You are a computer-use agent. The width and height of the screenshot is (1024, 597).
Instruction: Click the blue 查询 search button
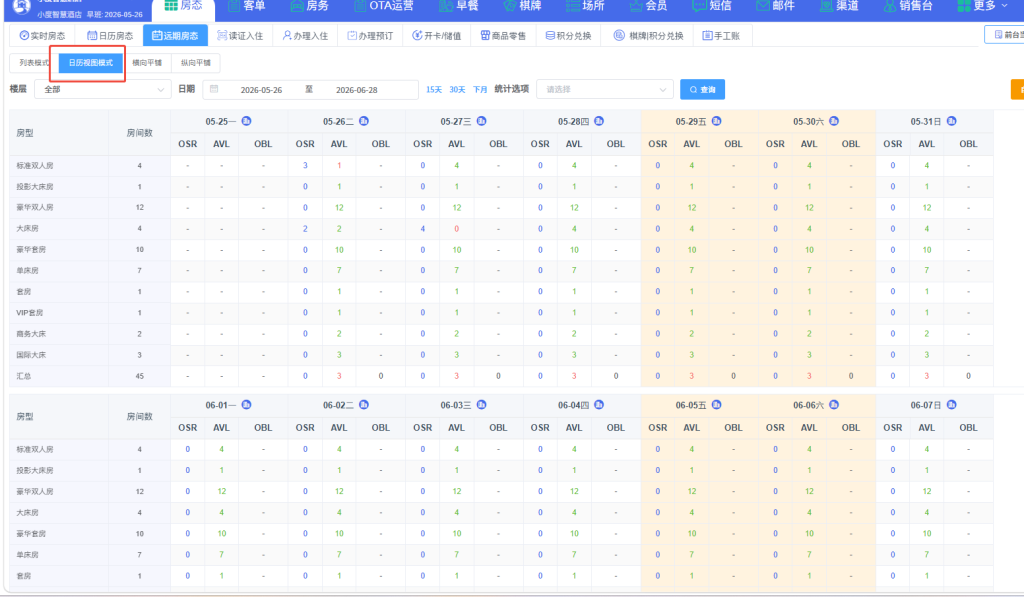click(702, 89)
